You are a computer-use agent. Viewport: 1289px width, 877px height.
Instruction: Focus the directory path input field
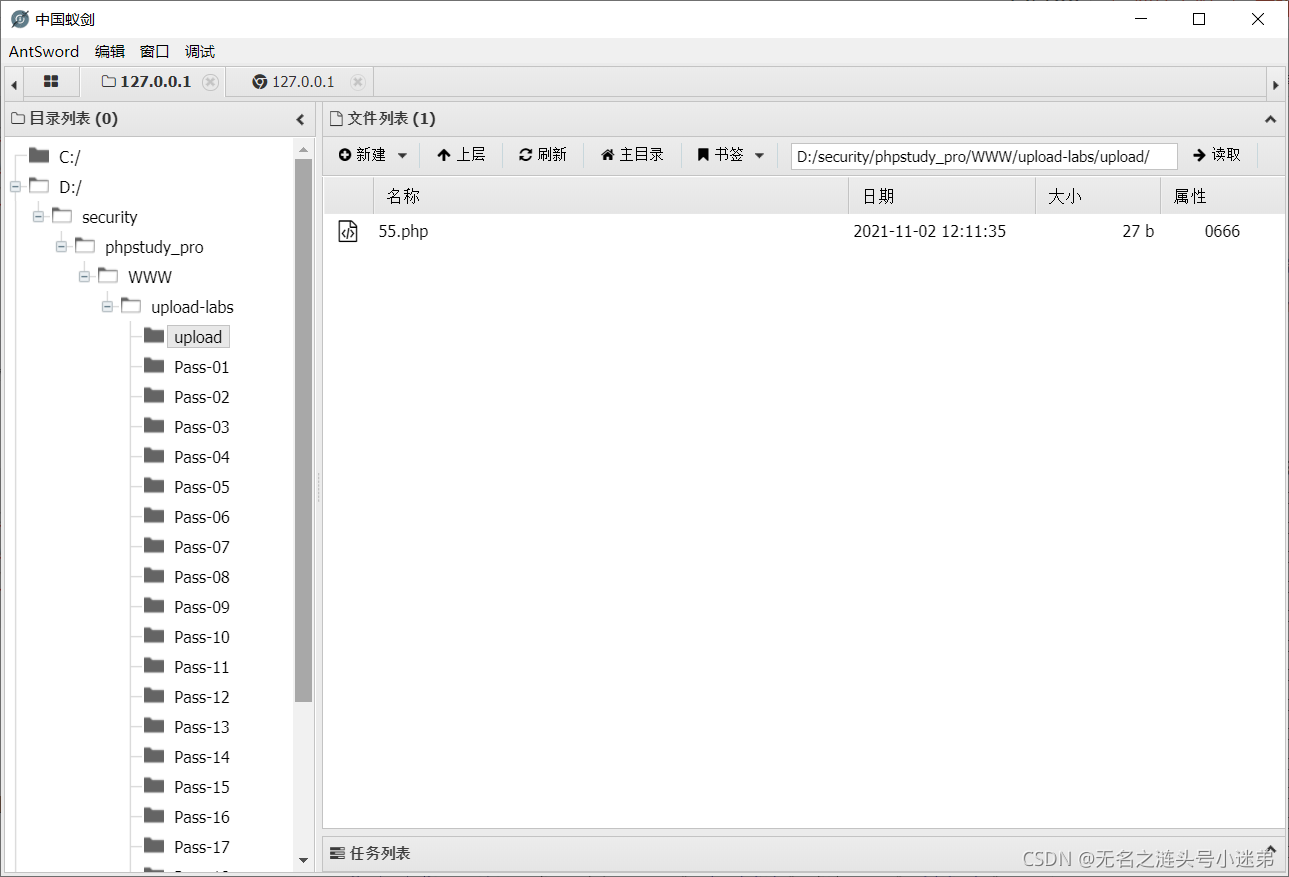[984, 156]
